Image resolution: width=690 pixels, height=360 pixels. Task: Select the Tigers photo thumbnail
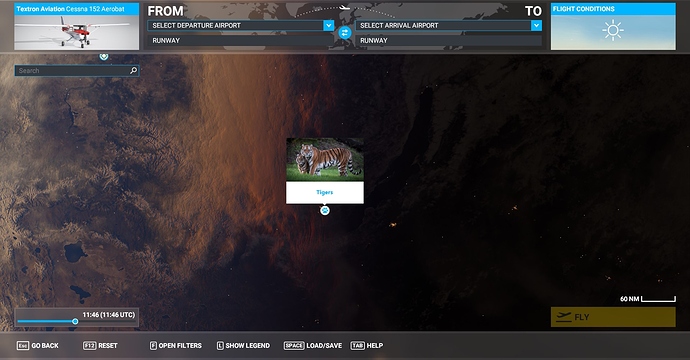(325, 159)
